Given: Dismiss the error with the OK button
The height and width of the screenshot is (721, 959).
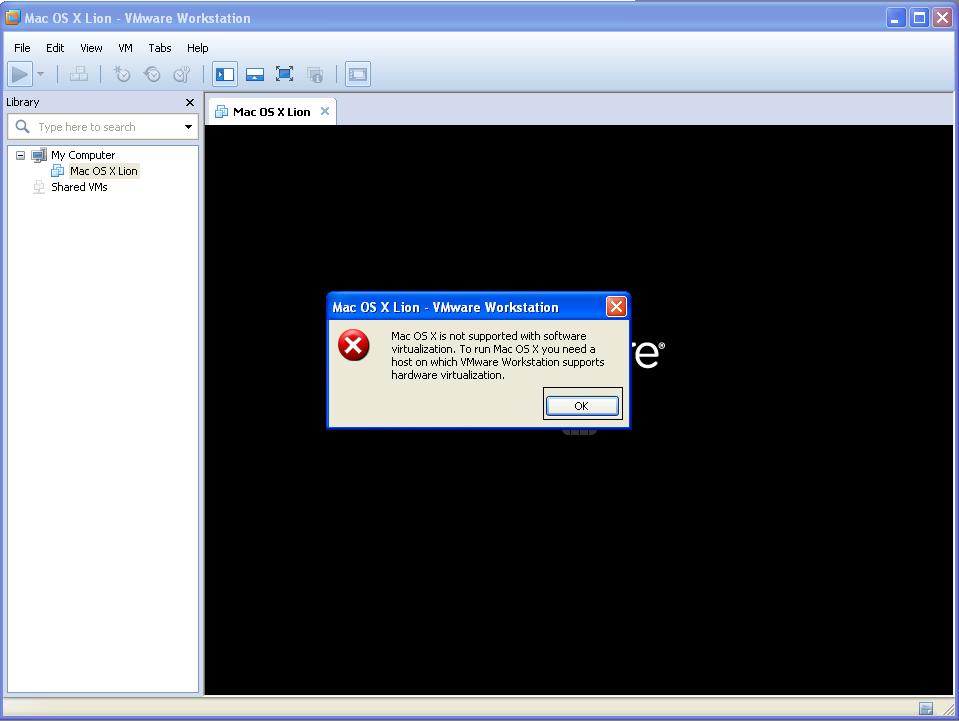Looking at the screenshot, I should coord(582,405).
